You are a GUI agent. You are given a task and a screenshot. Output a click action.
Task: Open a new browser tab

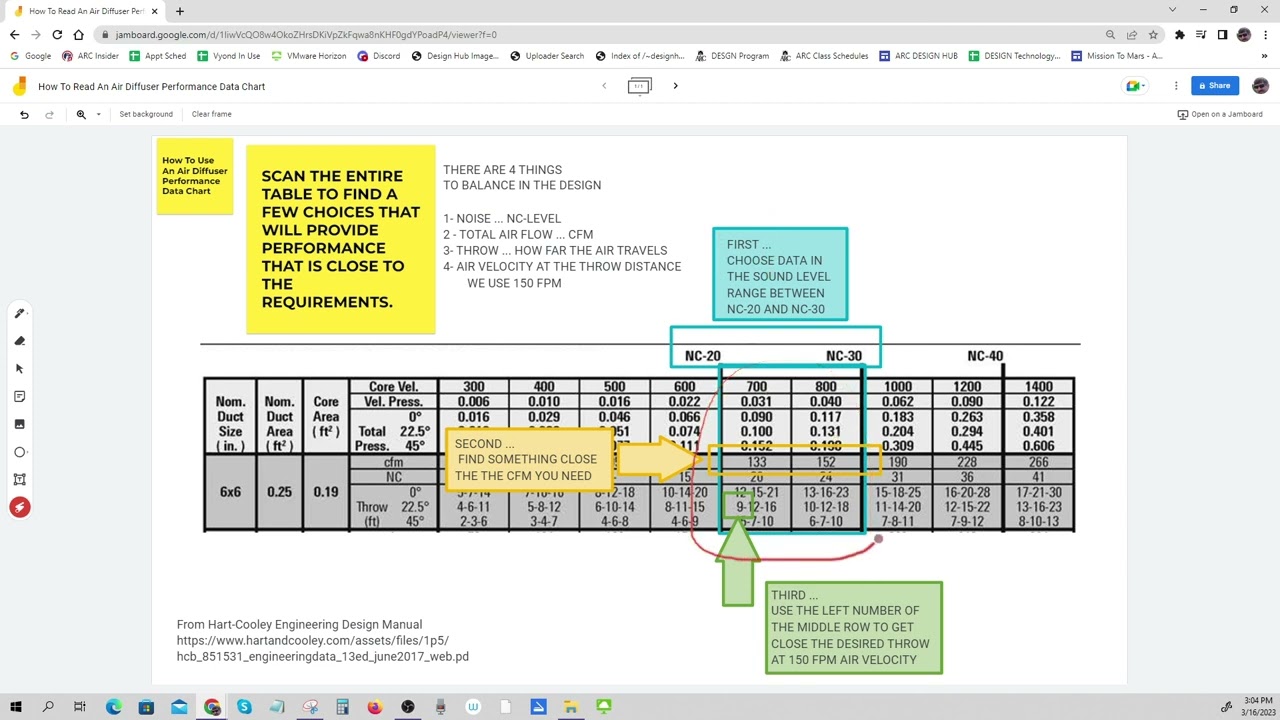click(180, 11)
